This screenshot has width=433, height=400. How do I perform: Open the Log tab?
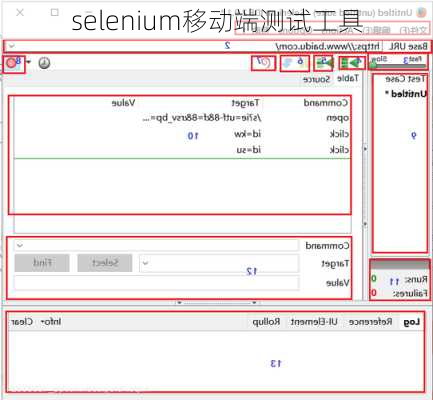pos(412,322)
